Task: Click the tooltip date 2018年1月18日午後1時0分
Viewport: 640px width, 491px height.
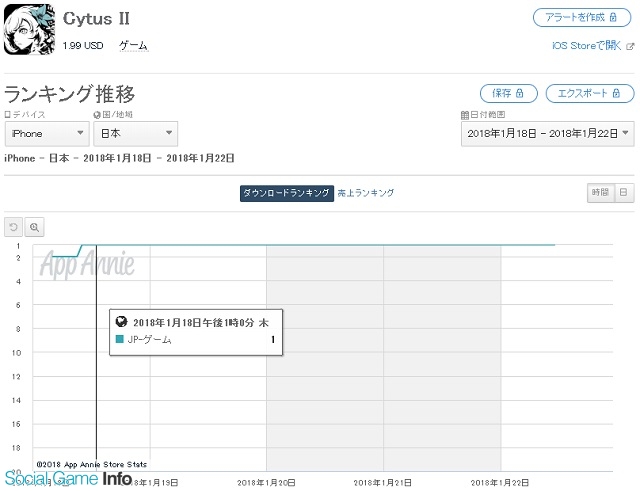Action: [x=193, y=322]
